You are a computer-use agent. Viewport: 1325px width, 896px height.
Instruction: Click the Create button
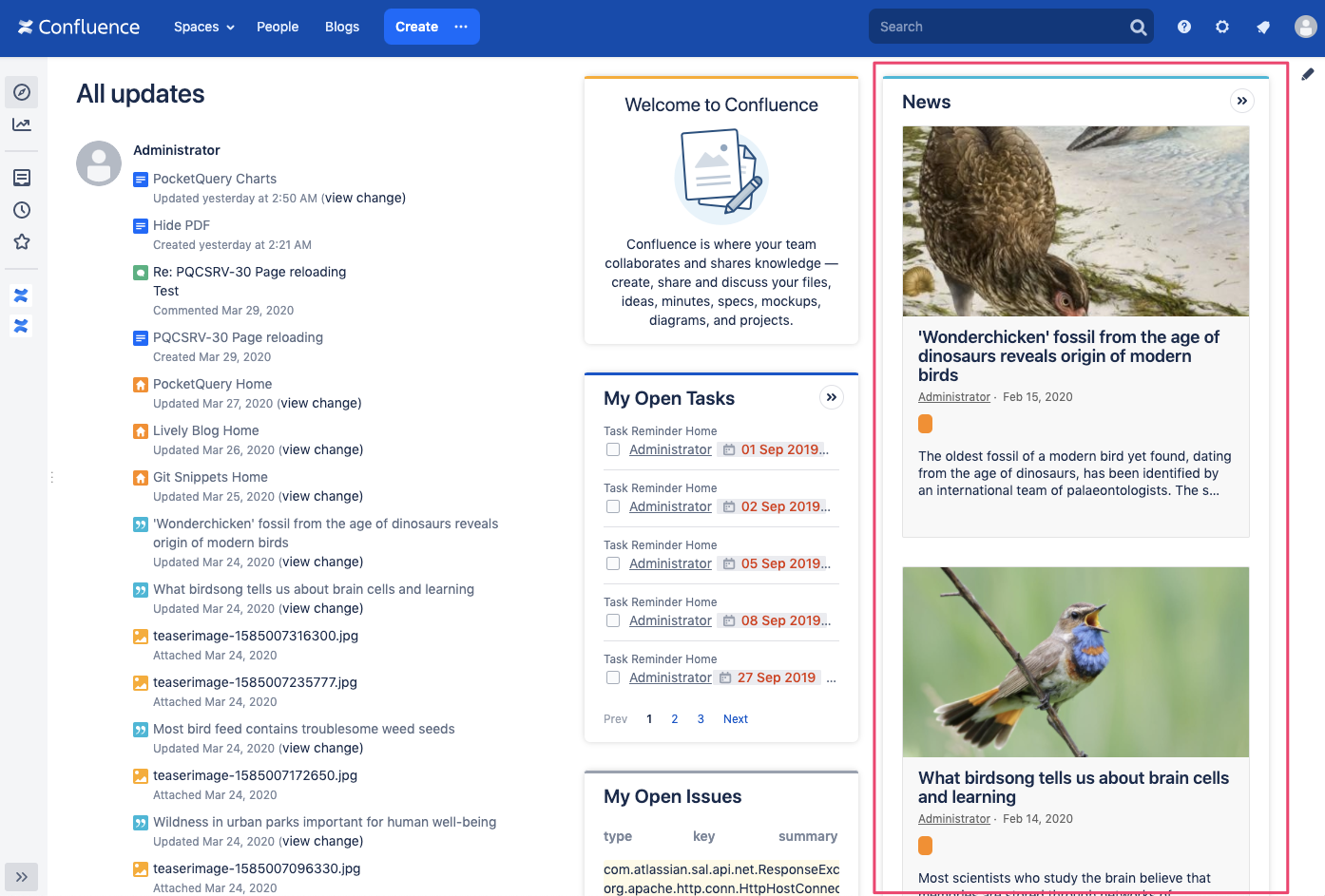(x=416, y=27)
